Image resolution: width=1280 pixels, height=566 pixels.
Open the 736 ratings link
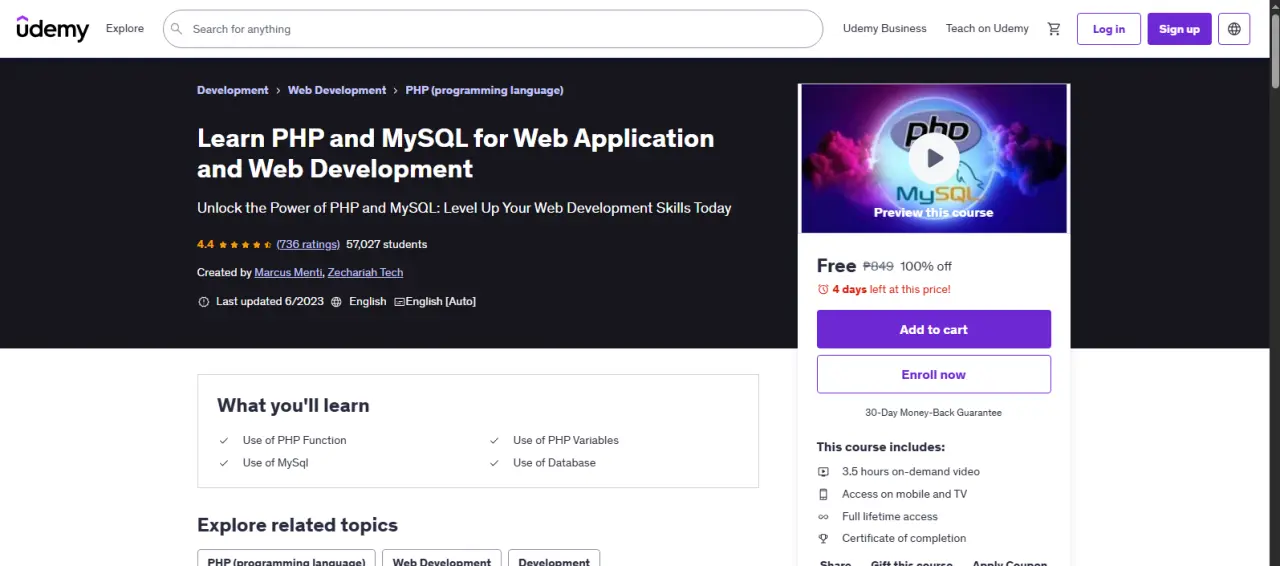click(x=308, y=244)
